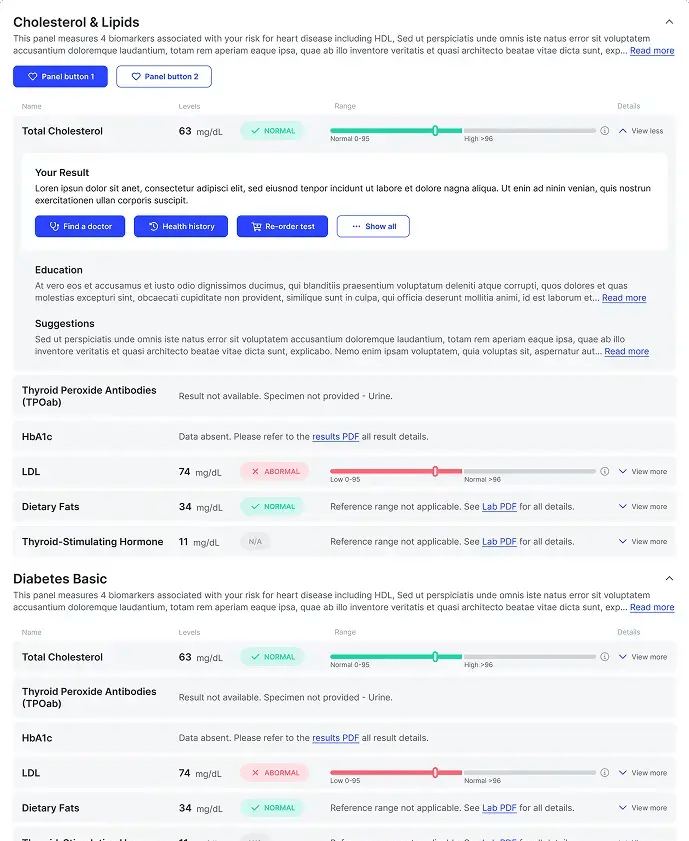Open Health history
Screen dimensions: 689x841
pyautogui.click(x=181, y=226)
